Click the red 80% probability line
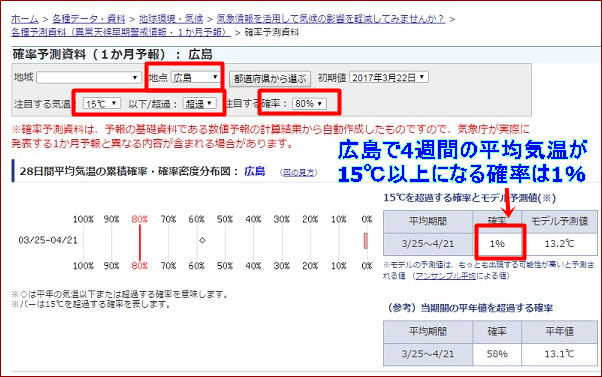 pos(140,243)
